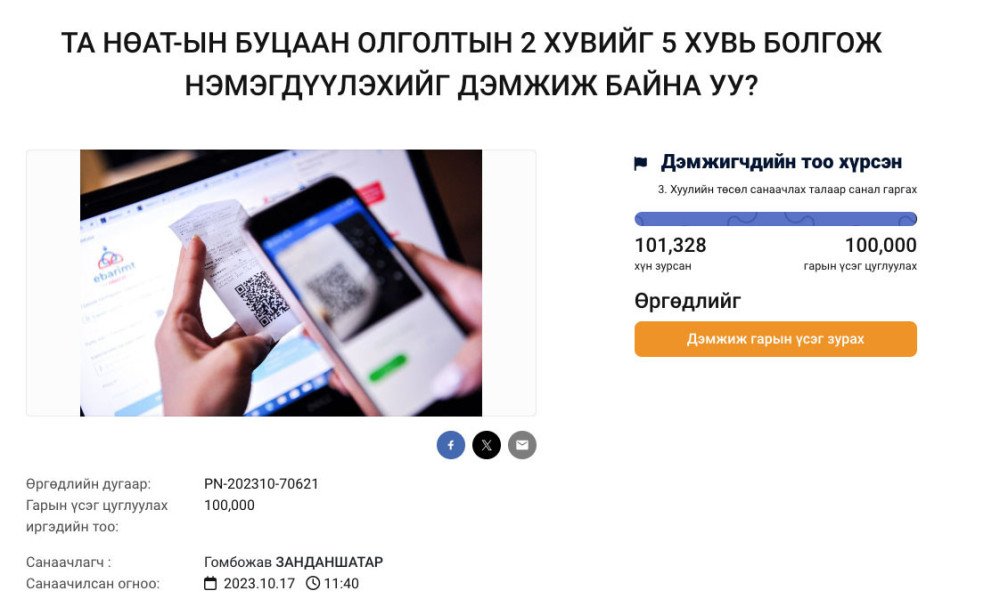This screenshot has height=599, width=1000.
Task: Click the flag icon beside Дэмжигчдийн тоо хүрсэн
Action: pos(640,163)
